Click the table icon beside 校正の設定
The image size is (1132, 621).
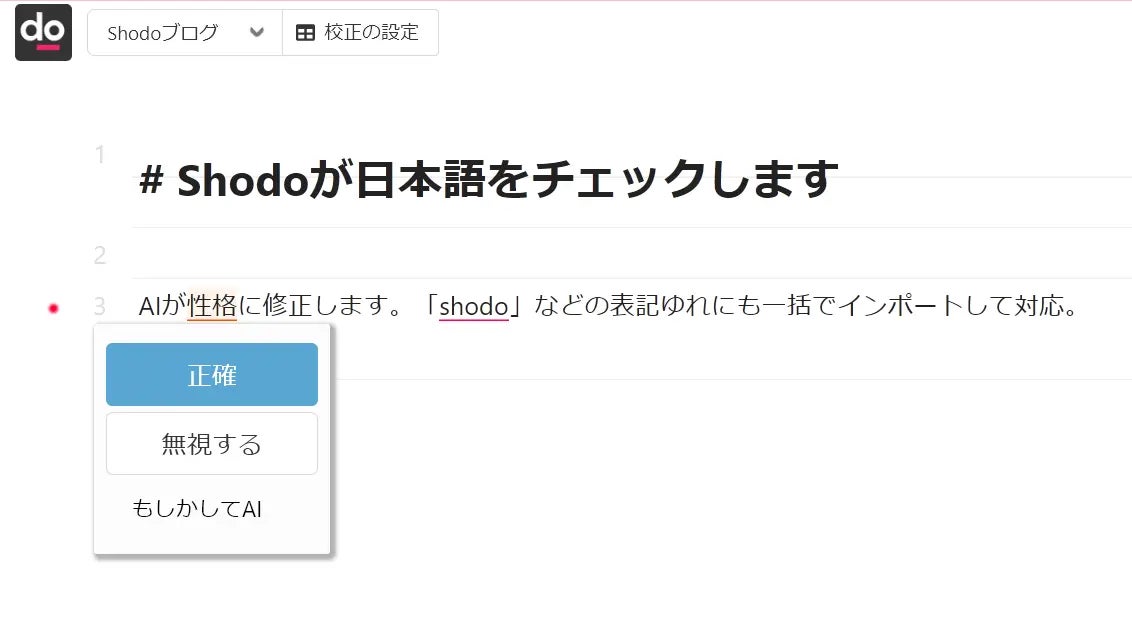[305, 32]
